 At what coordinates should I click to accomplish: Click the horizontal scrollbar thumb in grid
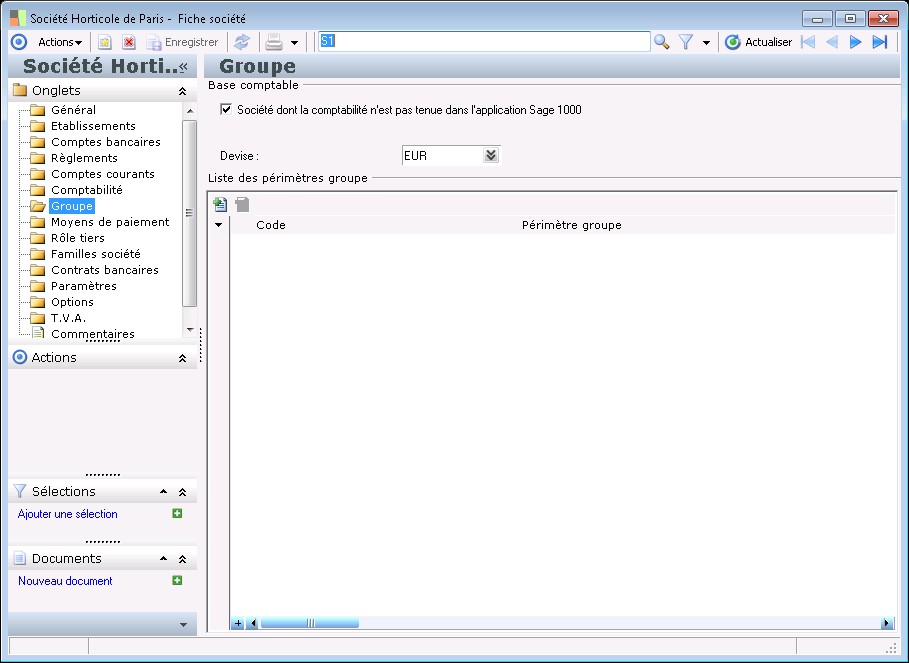[x=310, y=623]
